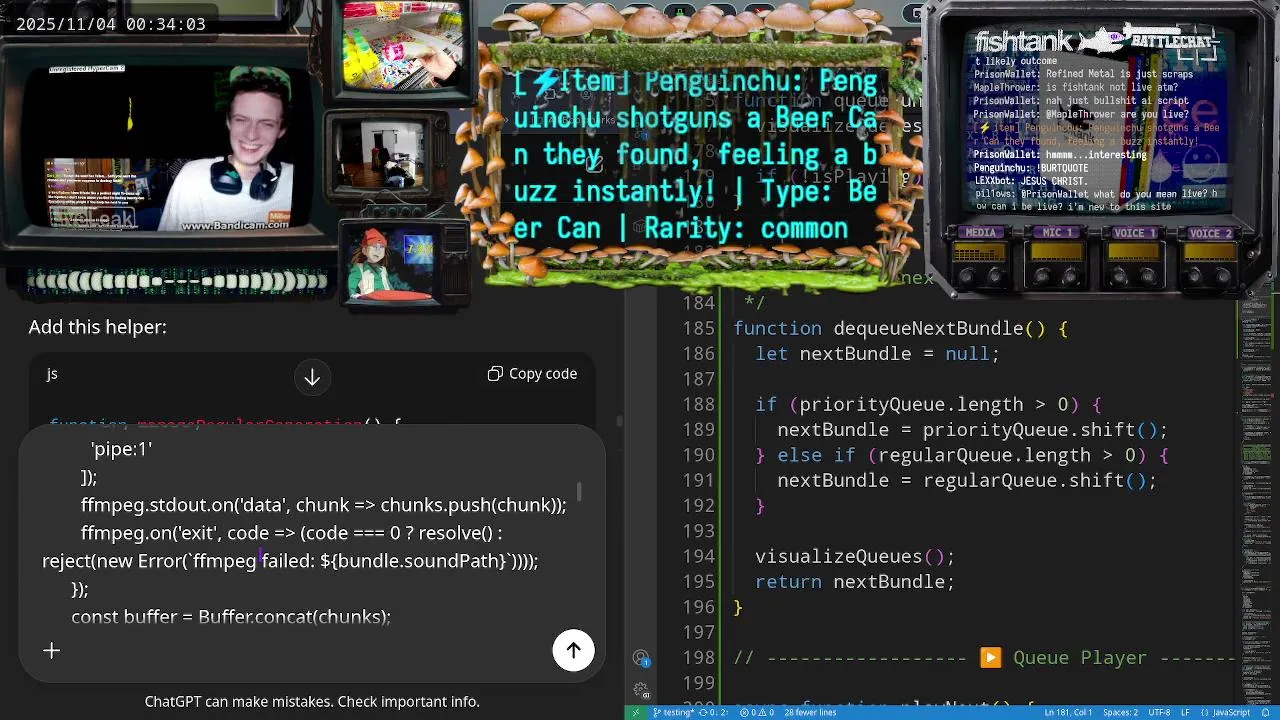
Task: Change indentation via 'Spaces: 2'
Action: pyautogui.click(x=1120, y=713)
